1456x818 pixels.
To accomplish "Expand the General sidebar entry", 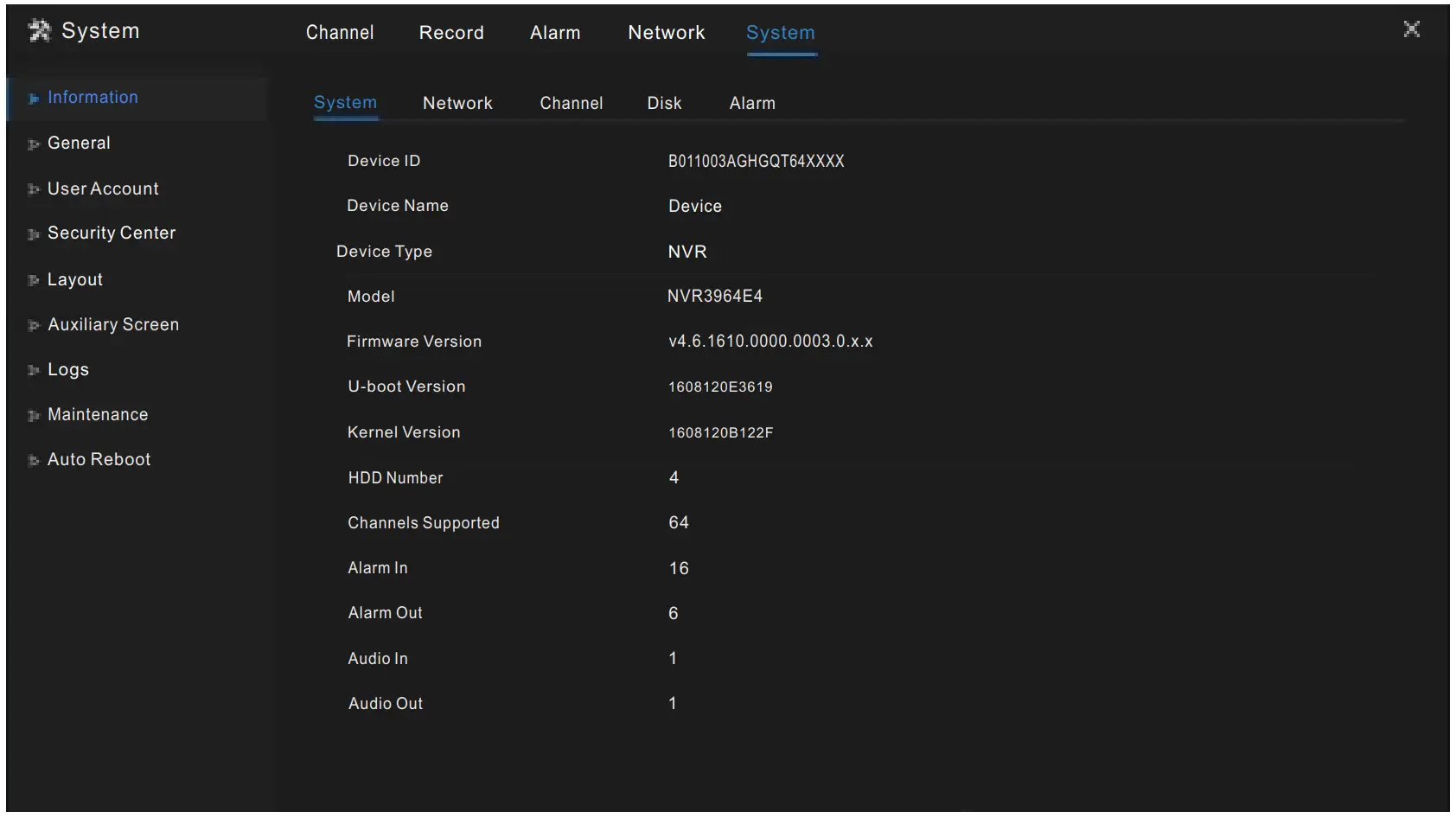I will [80, 143].
